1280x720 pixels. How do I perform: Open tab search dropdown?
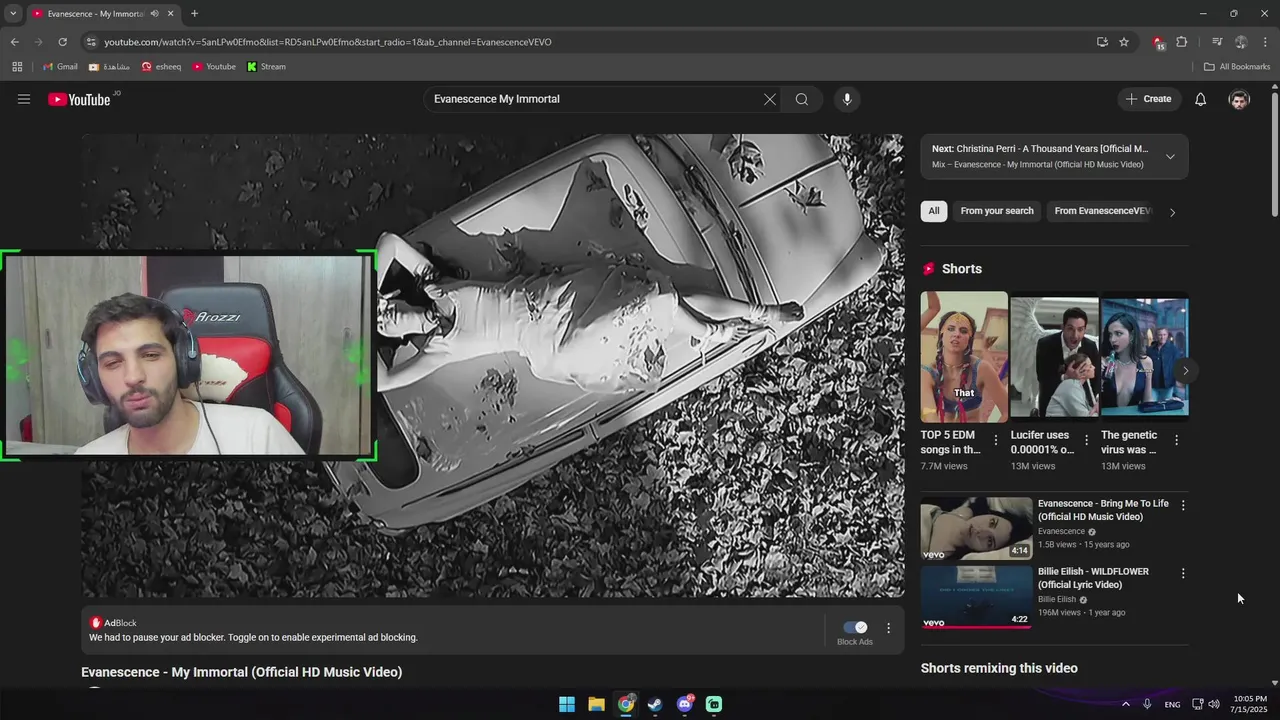[x=13, y=14]
